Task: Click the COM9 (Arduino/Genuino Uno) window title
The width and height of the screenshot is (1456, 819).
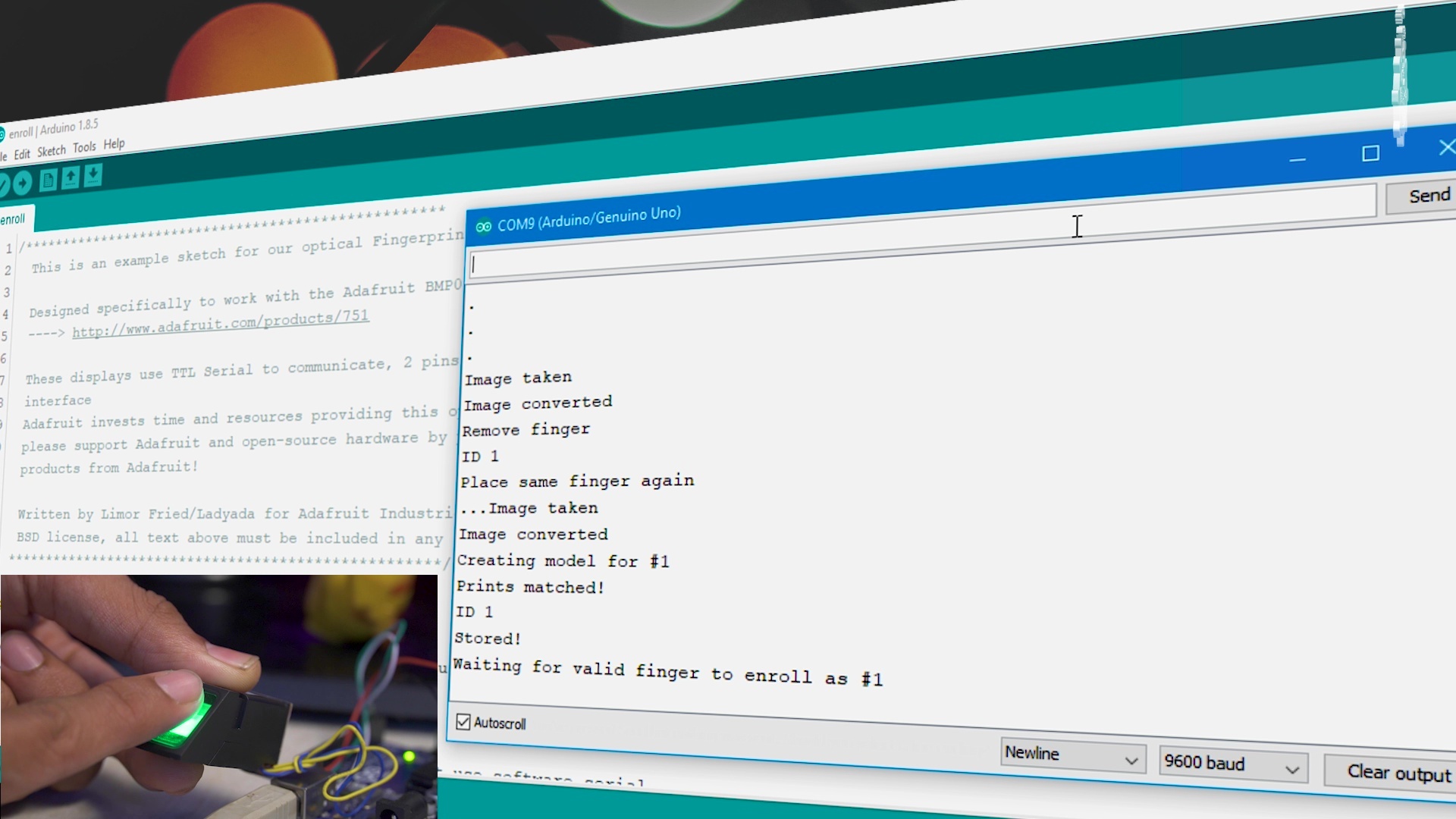Action: tap(589, 219)
